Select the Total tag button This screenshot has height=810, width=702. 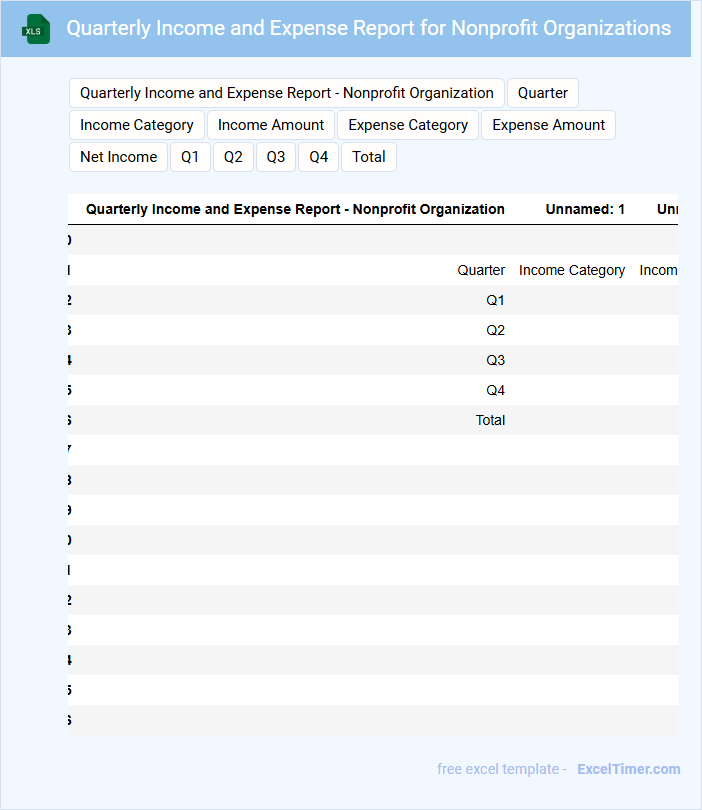(x=369, y=157)
